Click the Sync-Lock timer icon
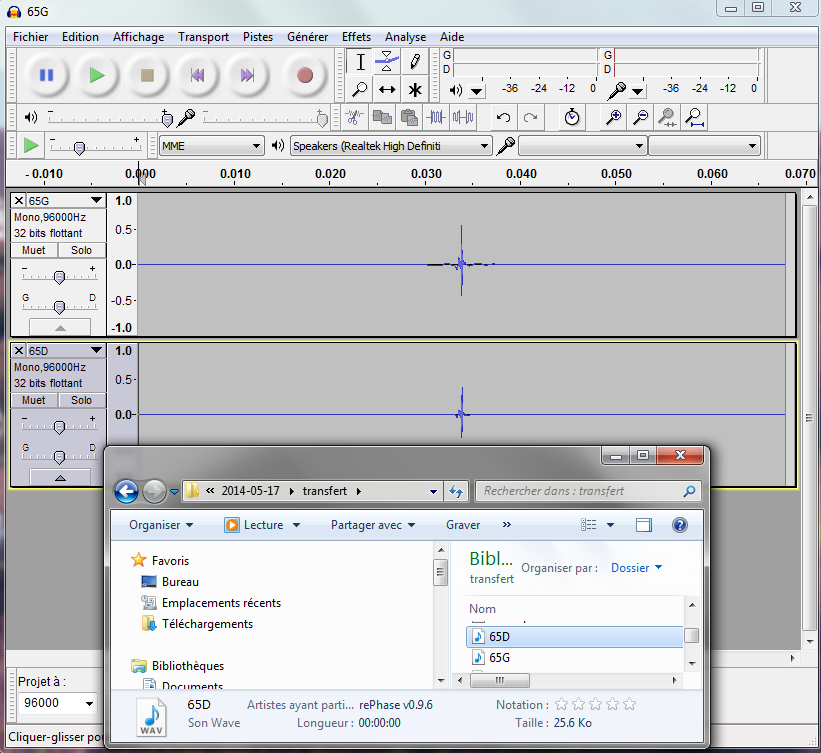 (572, 117)
